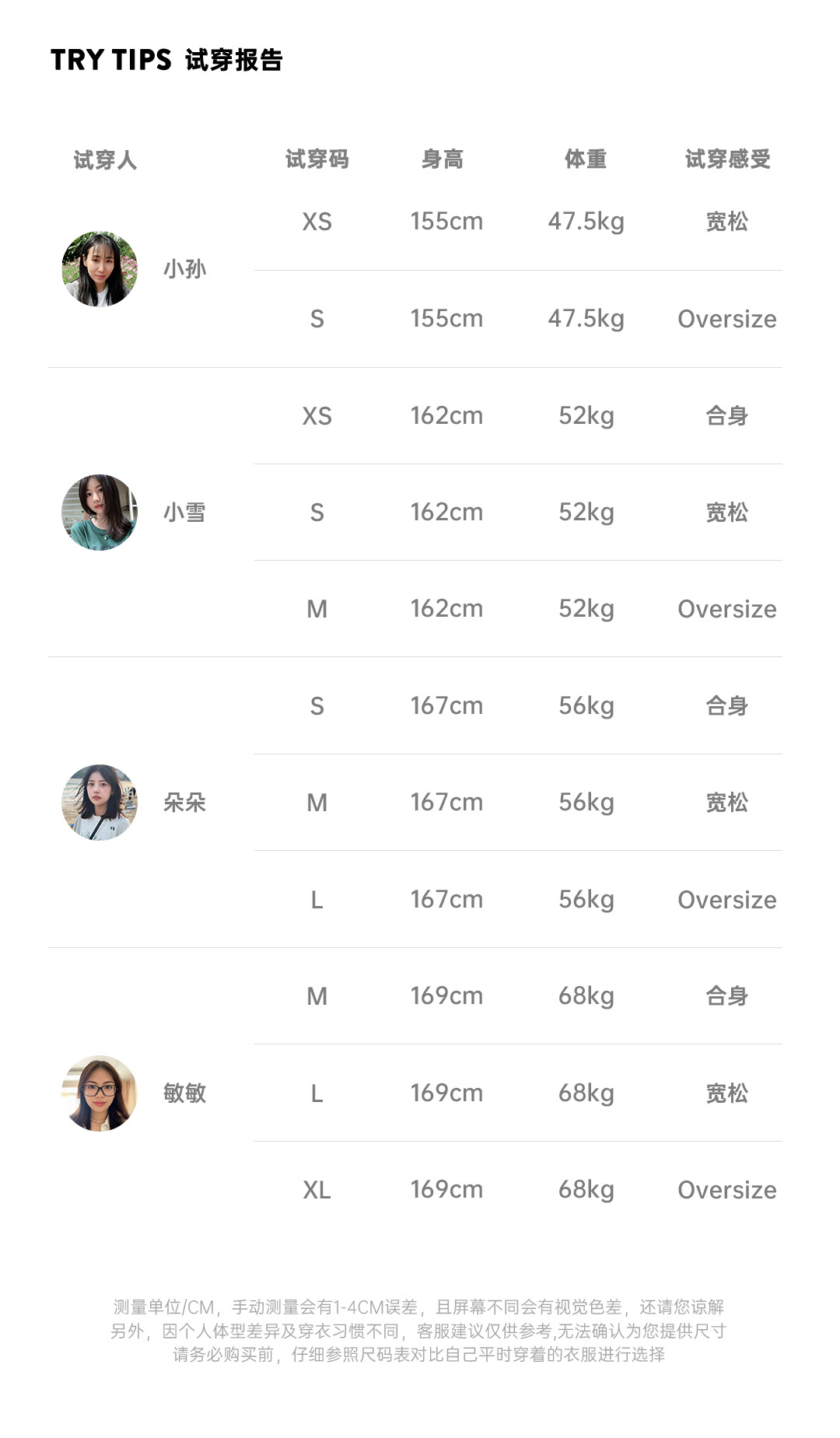This screenshot has height=1438, width=840.
Task: Select the 试穿人 column header
Action: [105, 160]
